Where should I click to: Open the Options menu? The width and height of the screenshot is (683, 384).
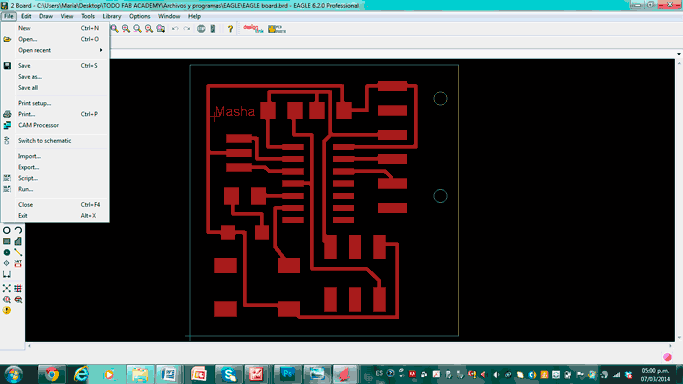(139, 16)
